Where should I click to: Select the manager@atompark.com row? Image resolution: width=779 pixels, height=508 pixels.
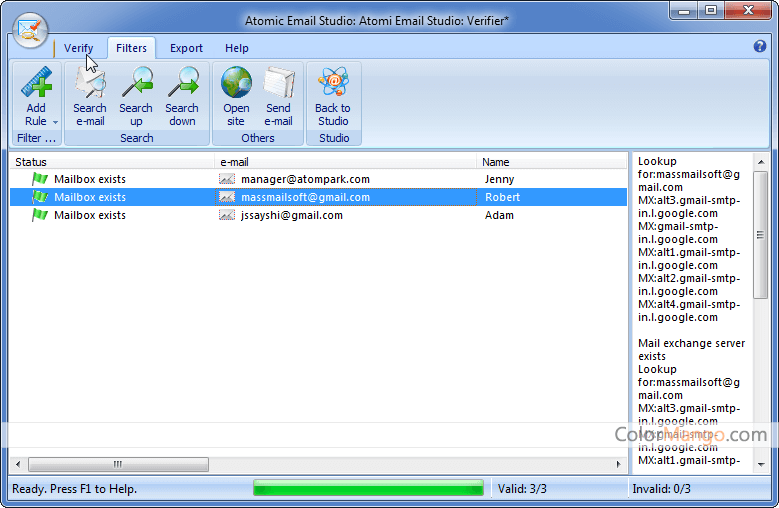click(305, 179)
